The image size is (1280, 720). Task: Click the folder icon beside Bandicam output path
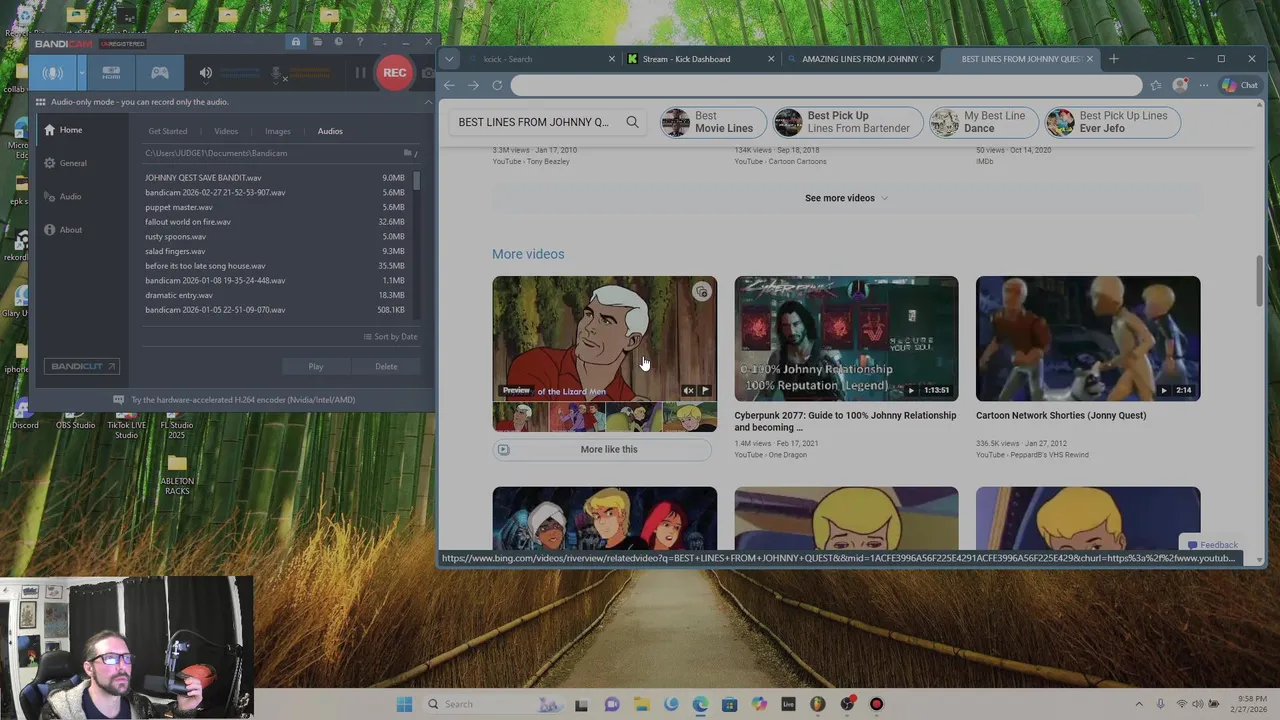407,153
